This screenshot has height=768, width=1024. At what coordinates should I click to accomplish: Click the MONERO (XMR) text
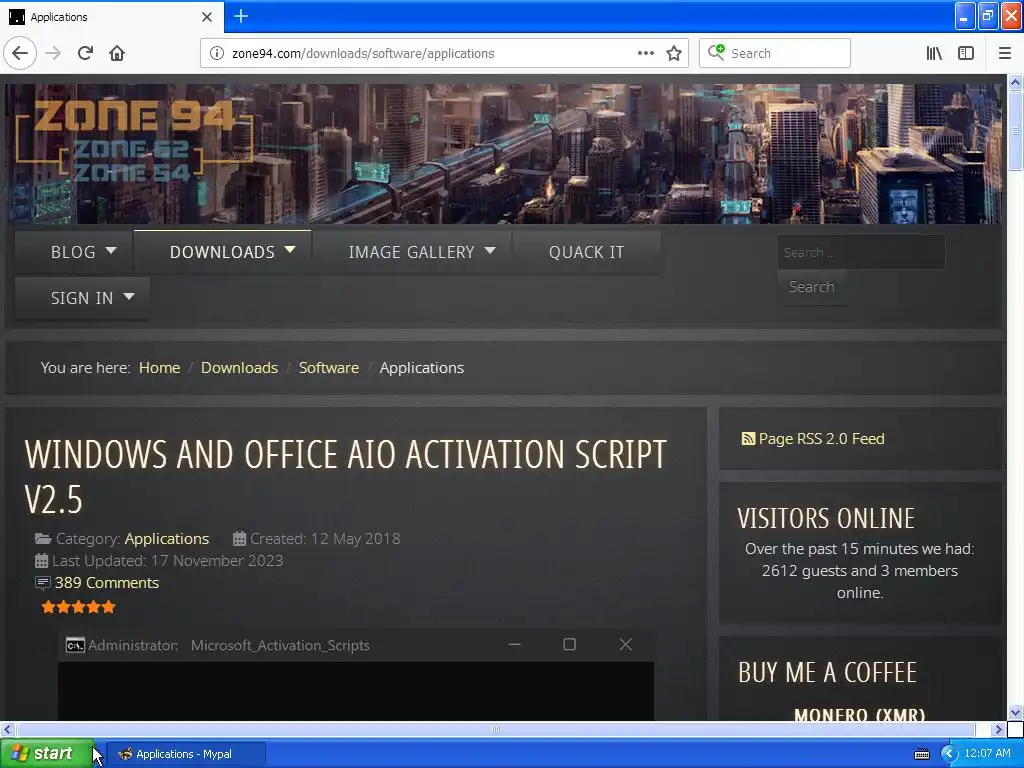[859, 714]
